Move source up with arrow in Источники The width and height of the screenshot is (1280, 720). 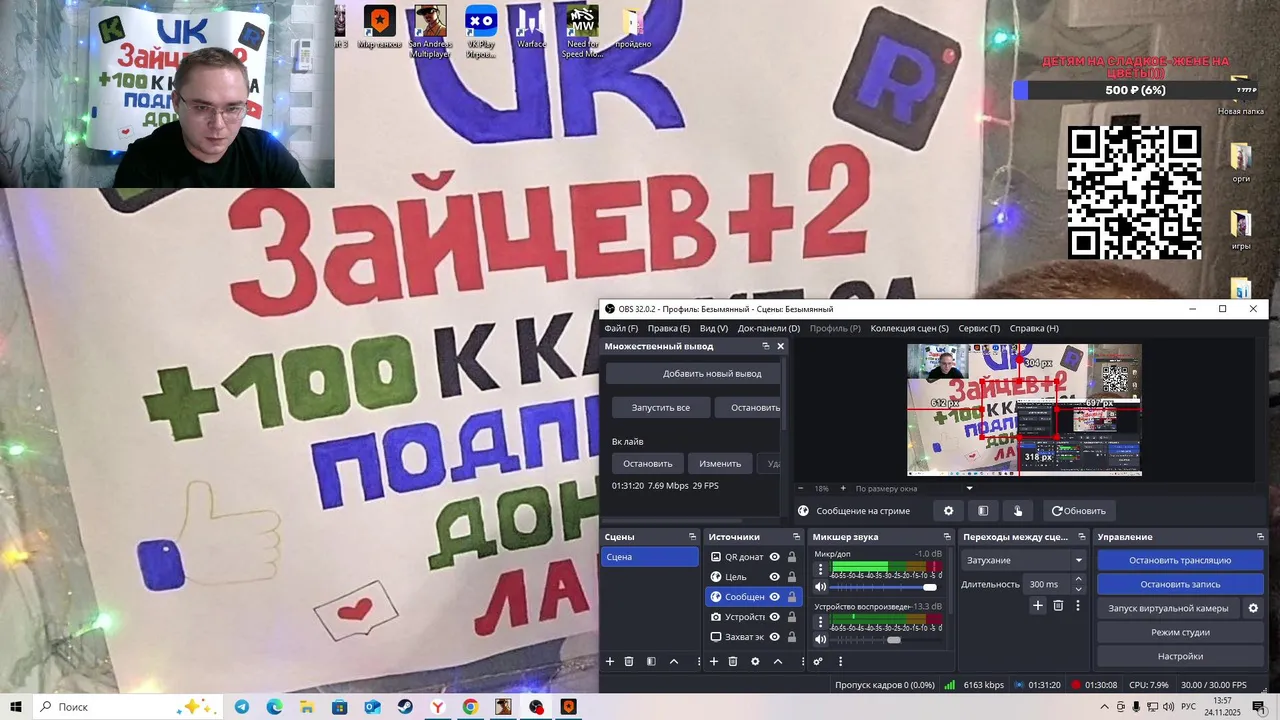pos(778,661)
